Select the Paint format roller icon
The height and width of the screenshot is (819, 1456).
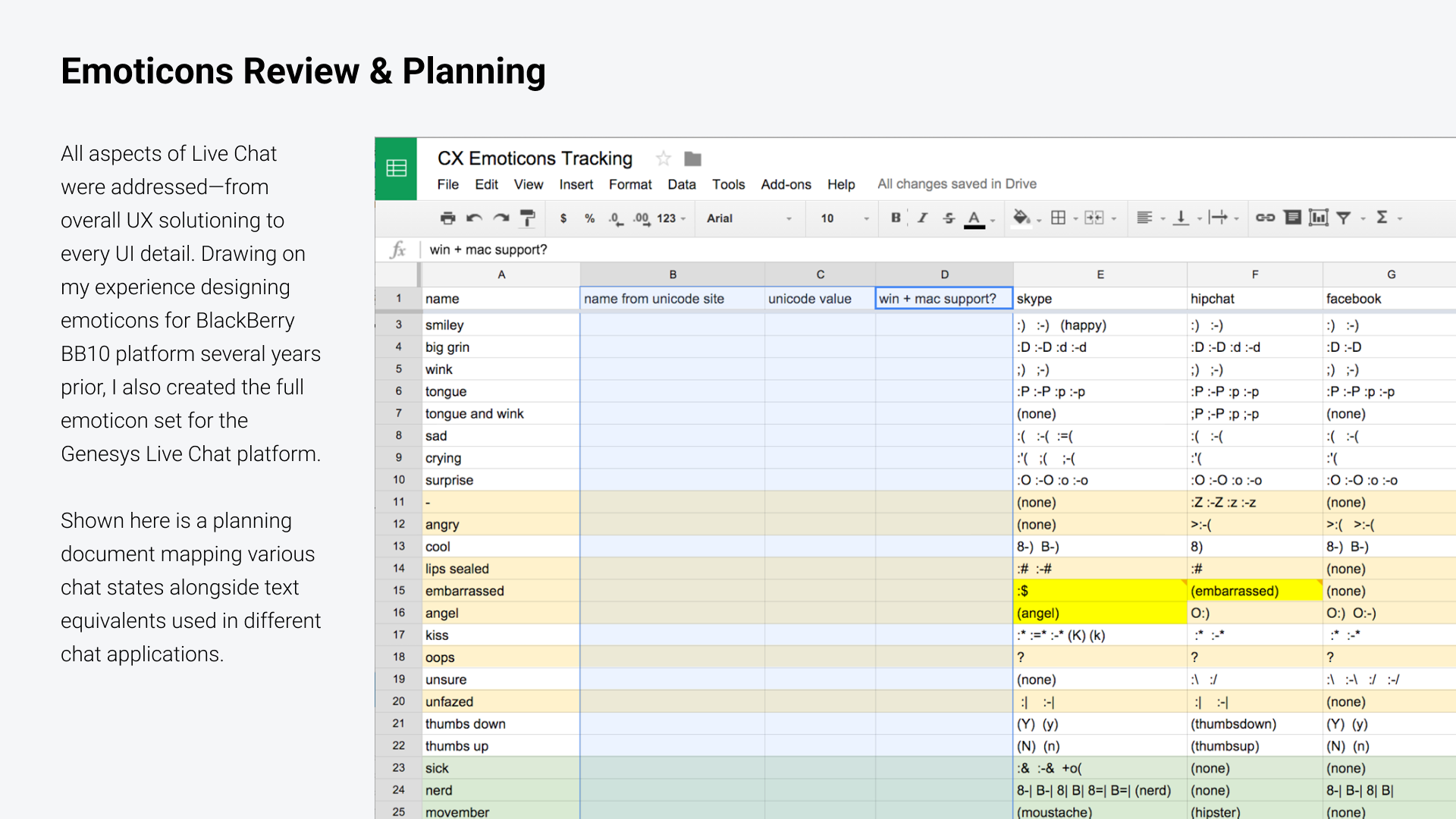click(x=528, y=218)
